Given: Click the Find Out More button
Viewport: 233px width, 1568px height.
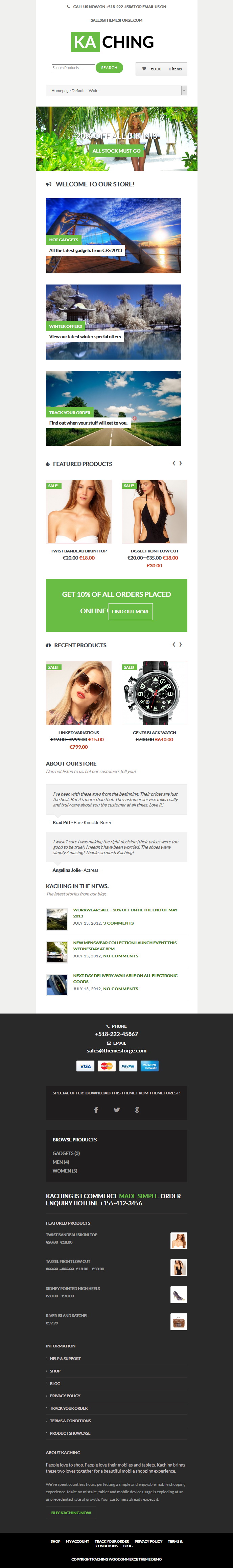Looking at the screenshot, I should click(130, 612).
